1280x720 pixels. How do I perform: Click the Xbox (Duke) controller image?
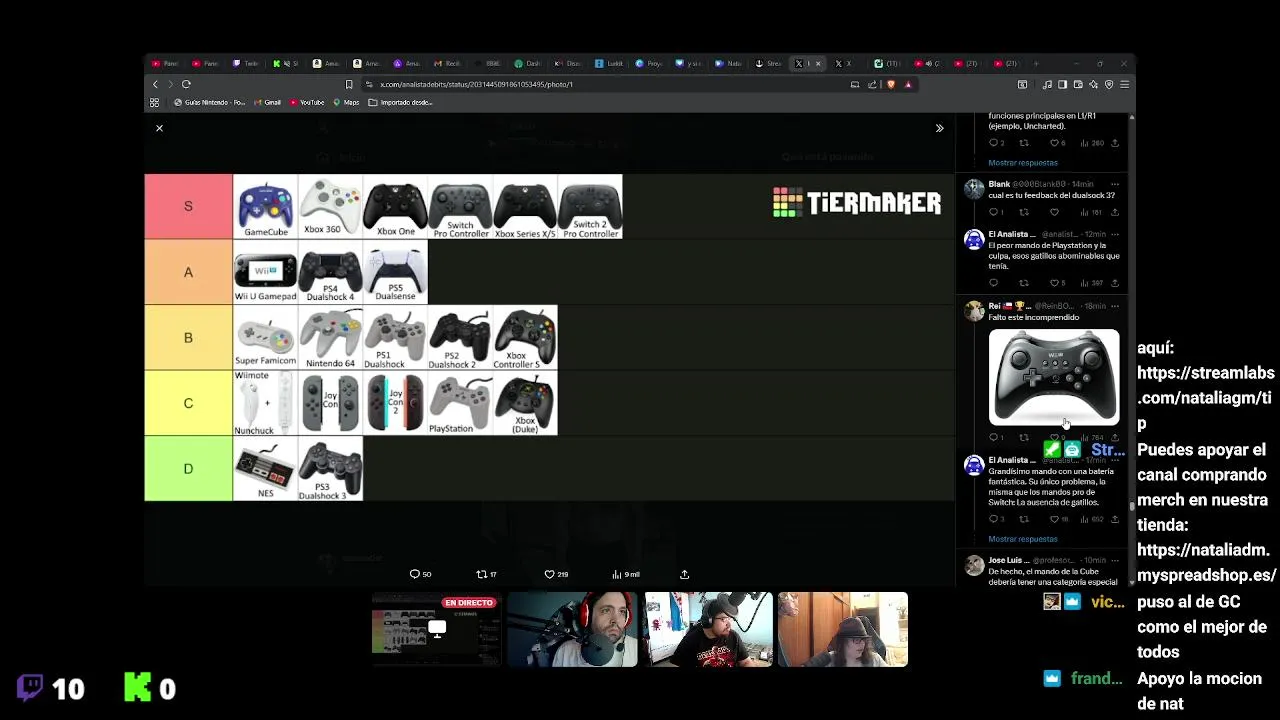coord(525,403)
